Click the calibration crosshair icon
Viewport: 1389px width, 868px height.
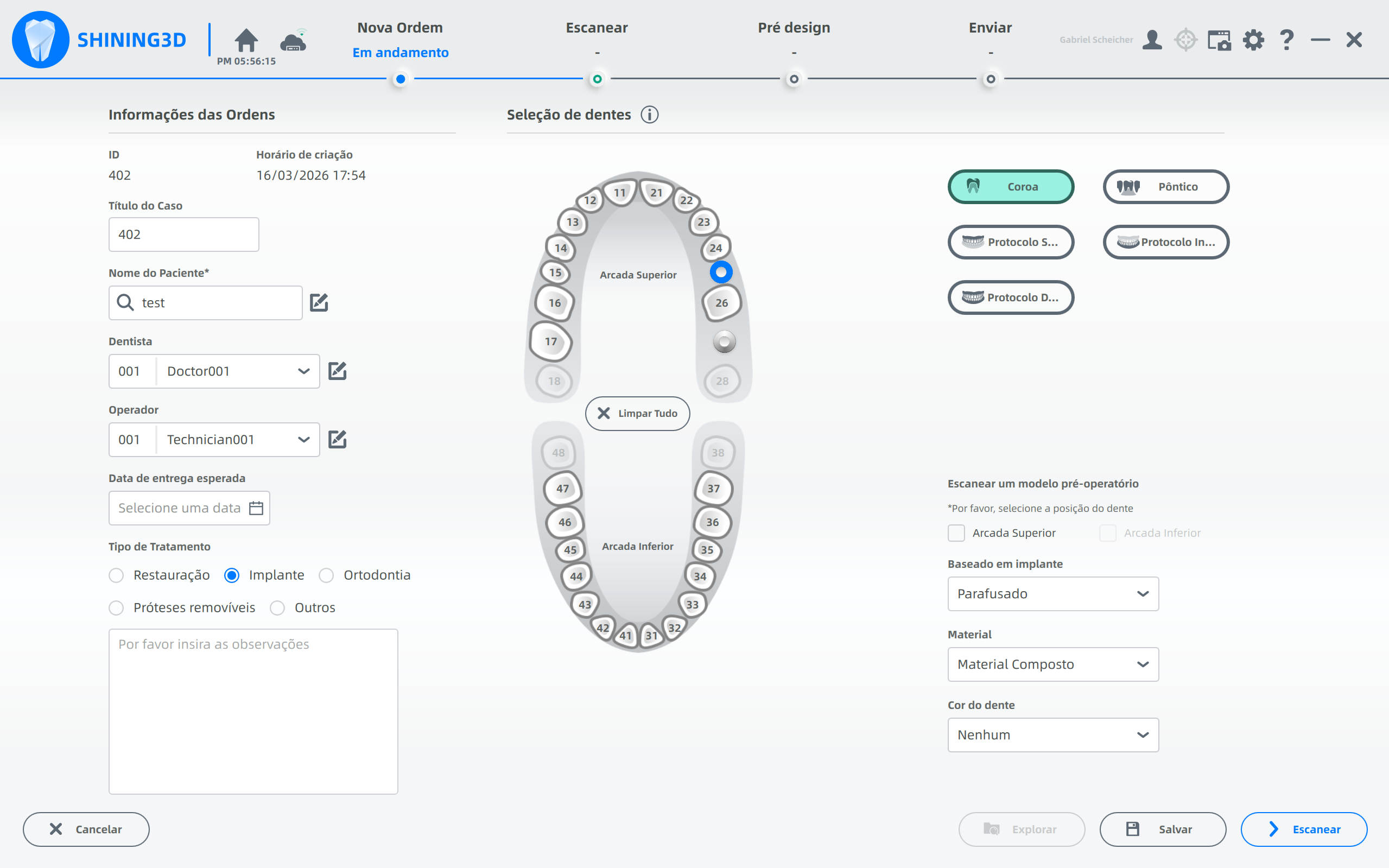pos(1185,40)
